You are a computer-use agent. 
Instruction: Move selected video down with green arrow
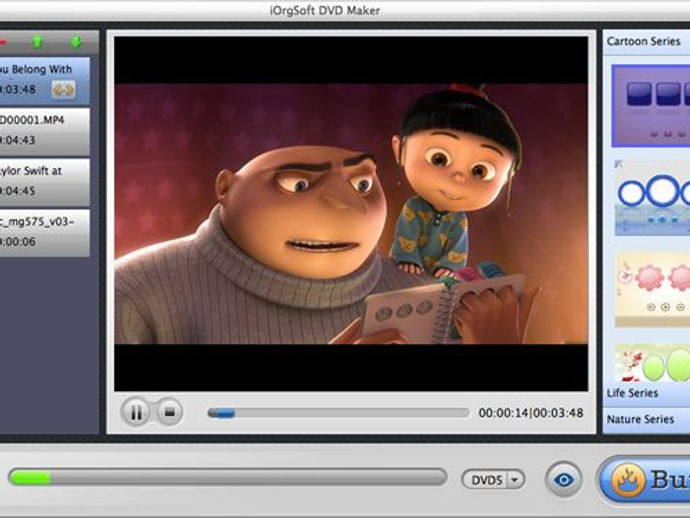coord(77,42)
